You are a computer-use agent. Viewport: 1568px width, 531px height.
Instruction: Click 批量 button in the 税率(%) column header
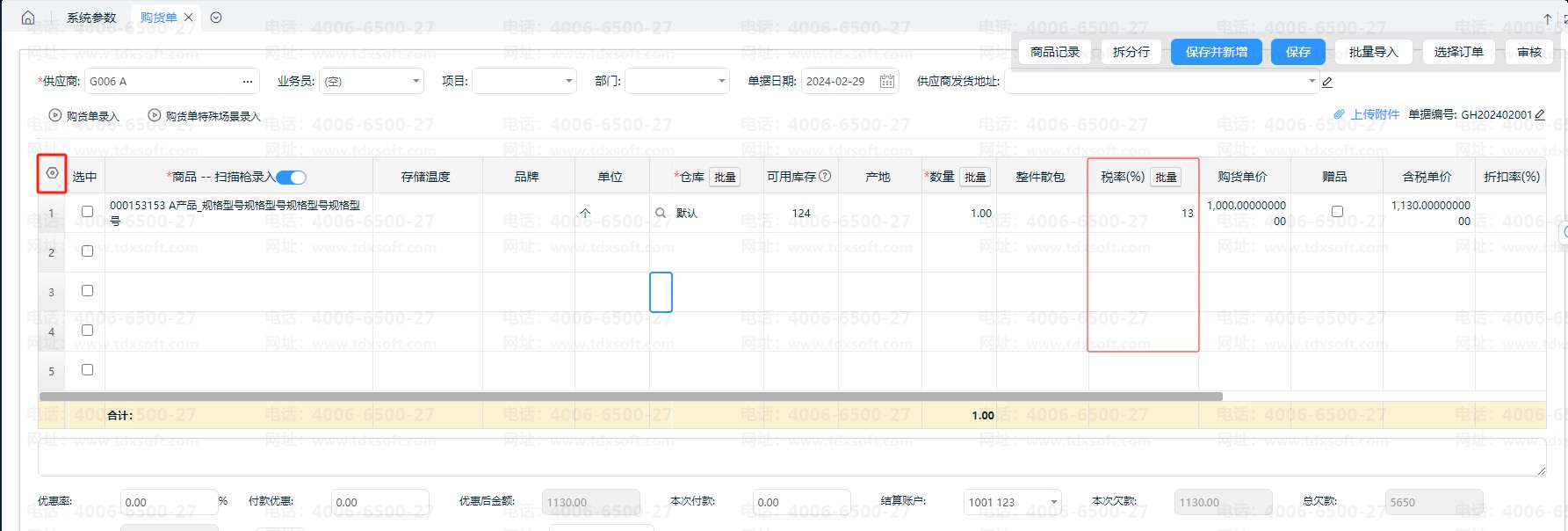coord(1166,177)
